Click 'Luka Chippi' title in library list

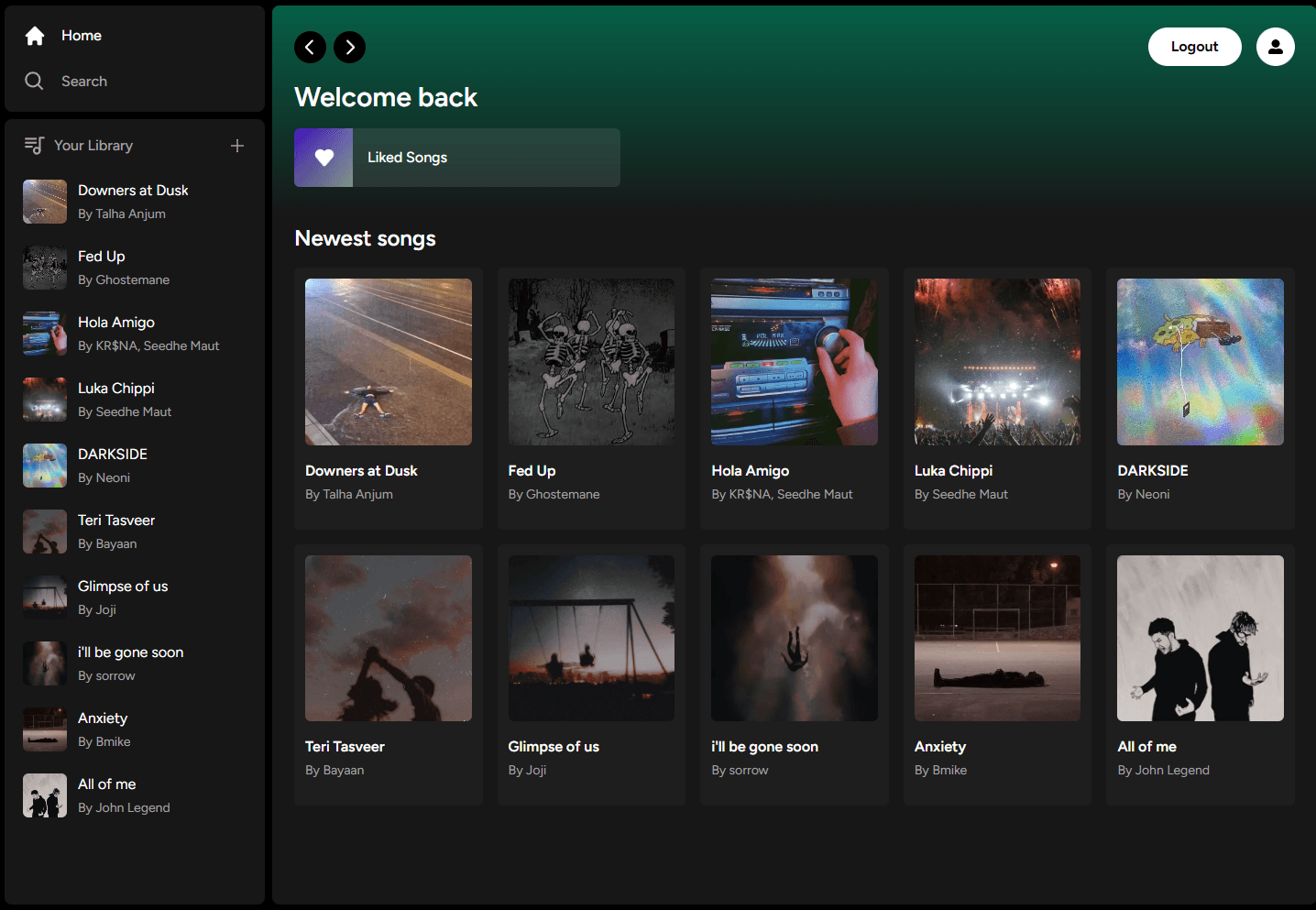pyautogui.click(x=116, y=389)
